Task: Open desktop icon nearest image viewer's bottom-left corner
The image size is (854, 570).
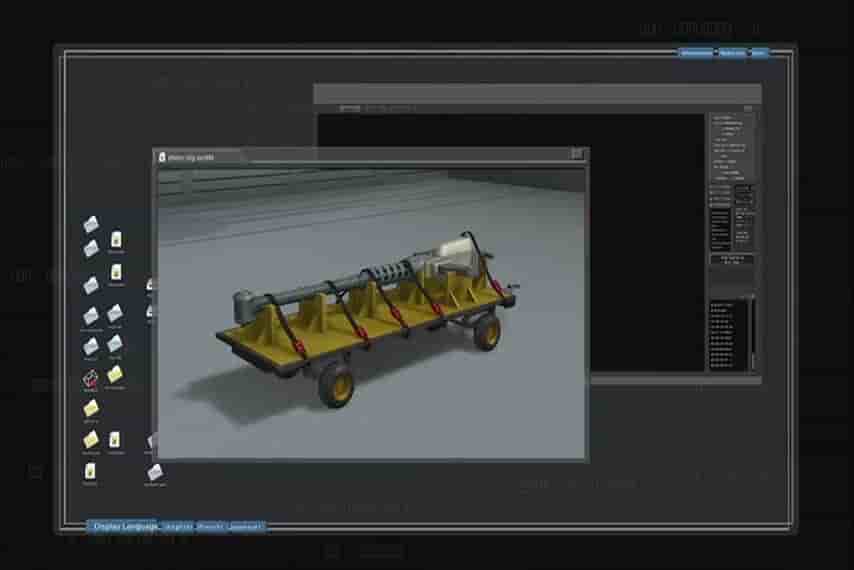Action: [x=154, y=472]
